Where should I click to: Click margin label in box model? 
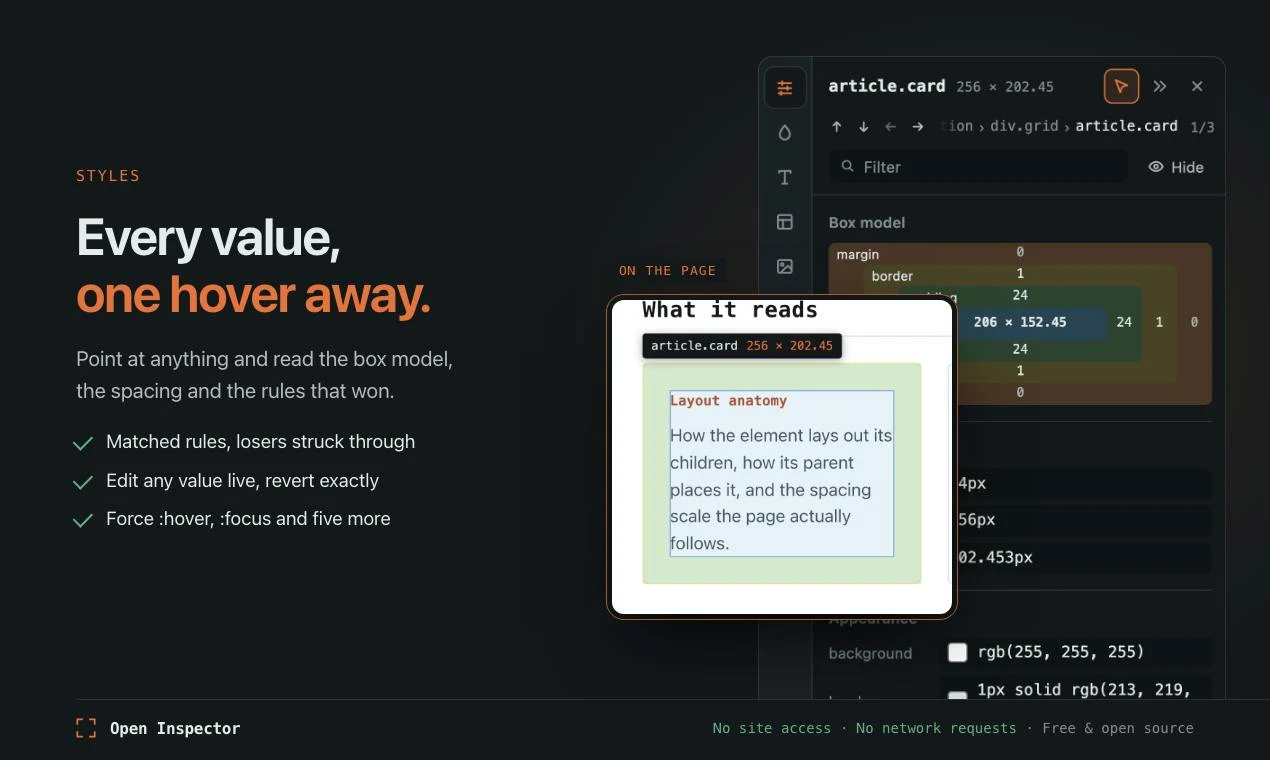(x=858, y=255)
